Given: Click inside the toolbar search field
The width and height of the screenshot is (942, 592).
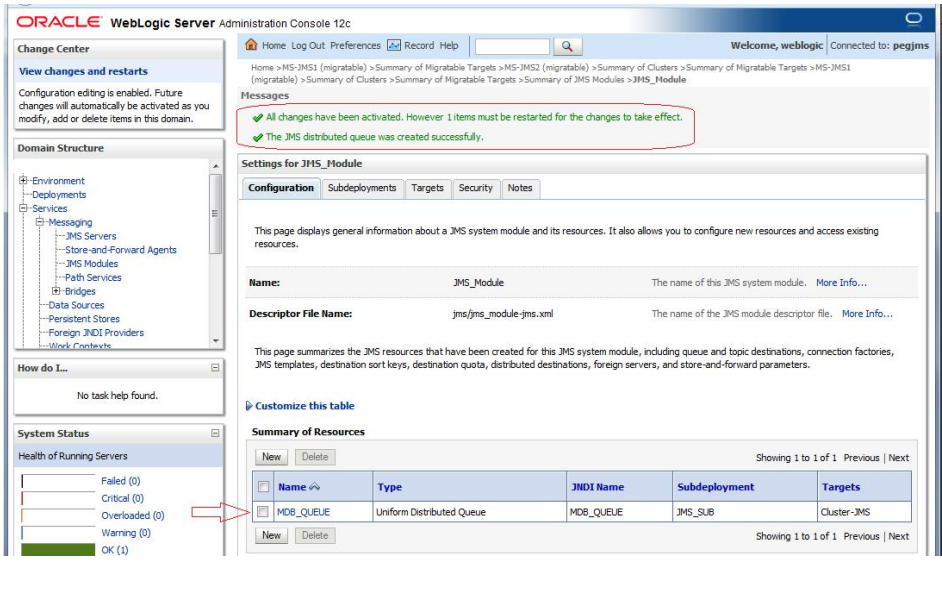Looking at the screenshot, I should [512, 46].
